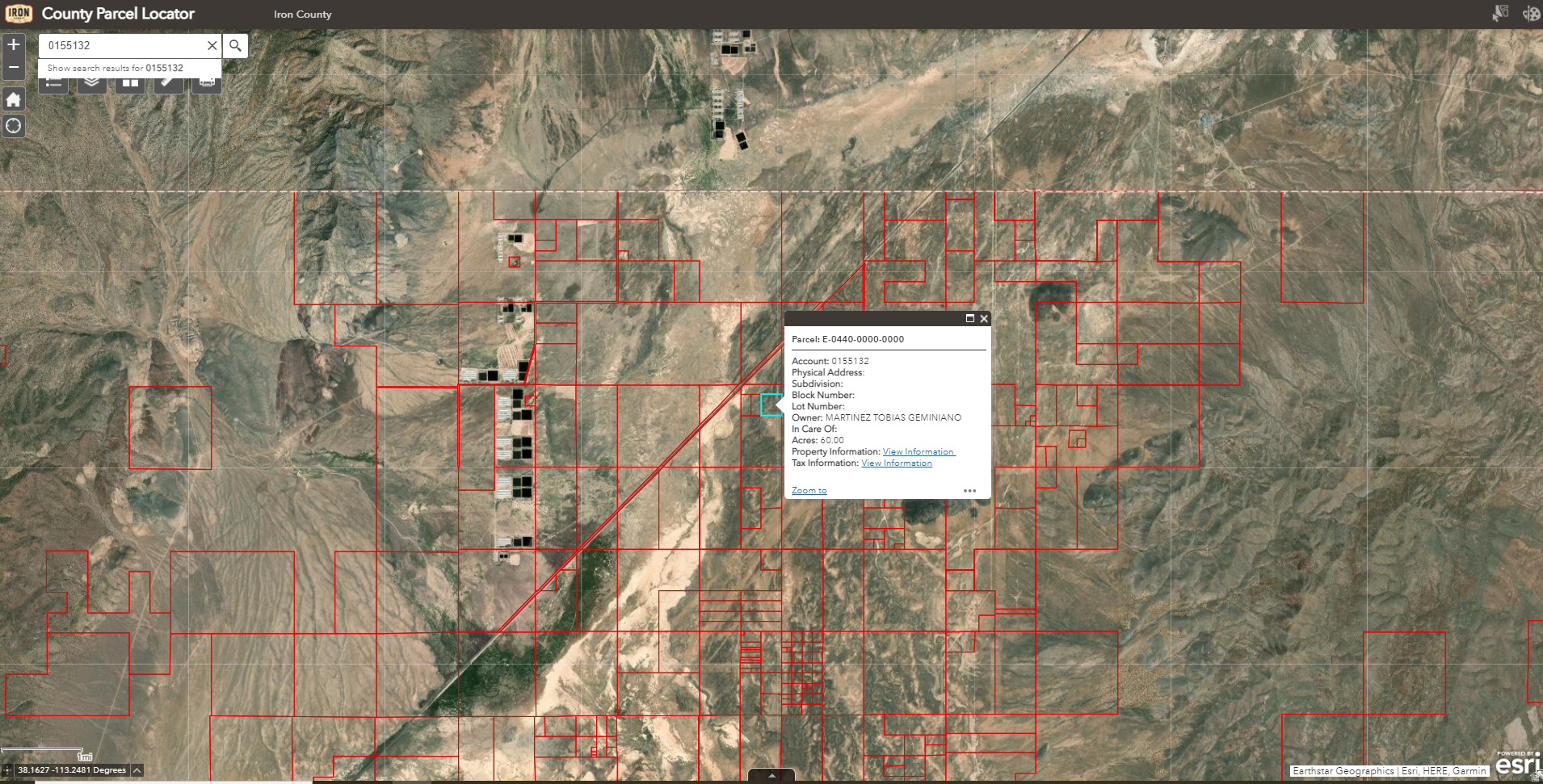
Task: Activate the My Location tool
Action: 13,126
